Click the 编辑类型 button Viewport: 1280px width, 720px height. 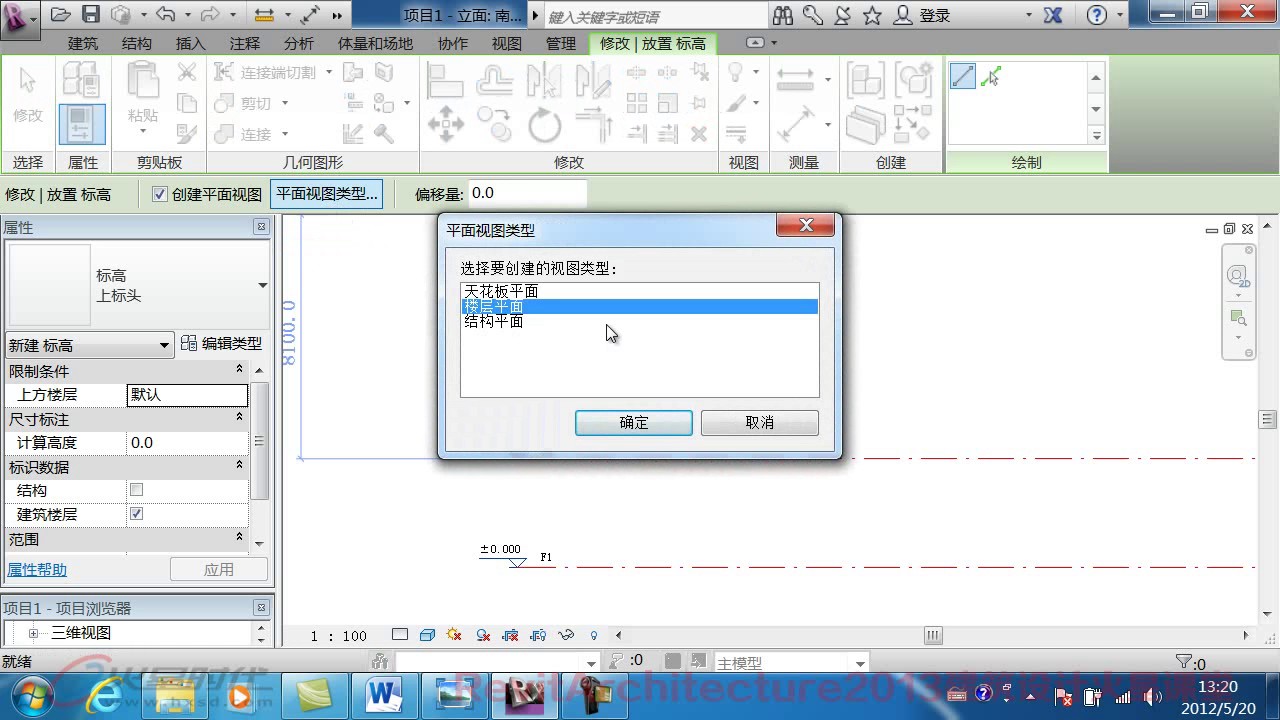(x=221, y=344)
